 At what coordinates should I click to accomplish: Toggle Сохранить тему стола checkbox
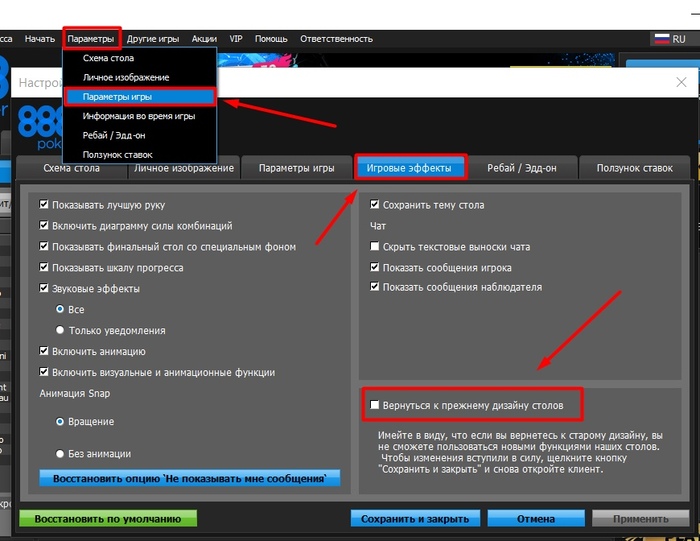tap(375, 204)
